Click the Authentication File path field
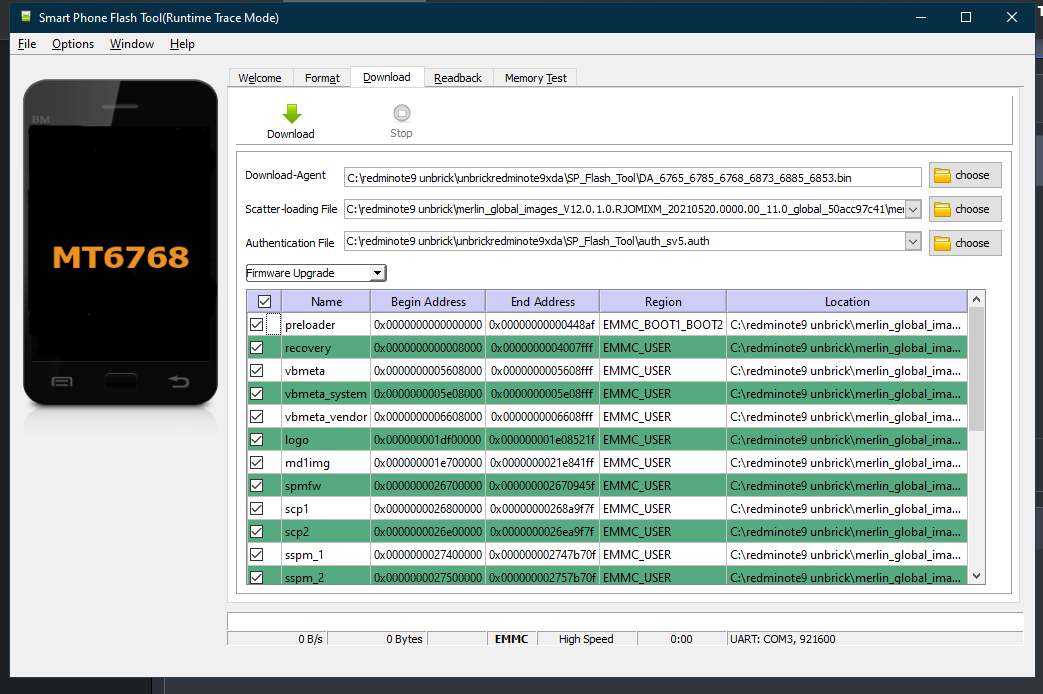 625,242
